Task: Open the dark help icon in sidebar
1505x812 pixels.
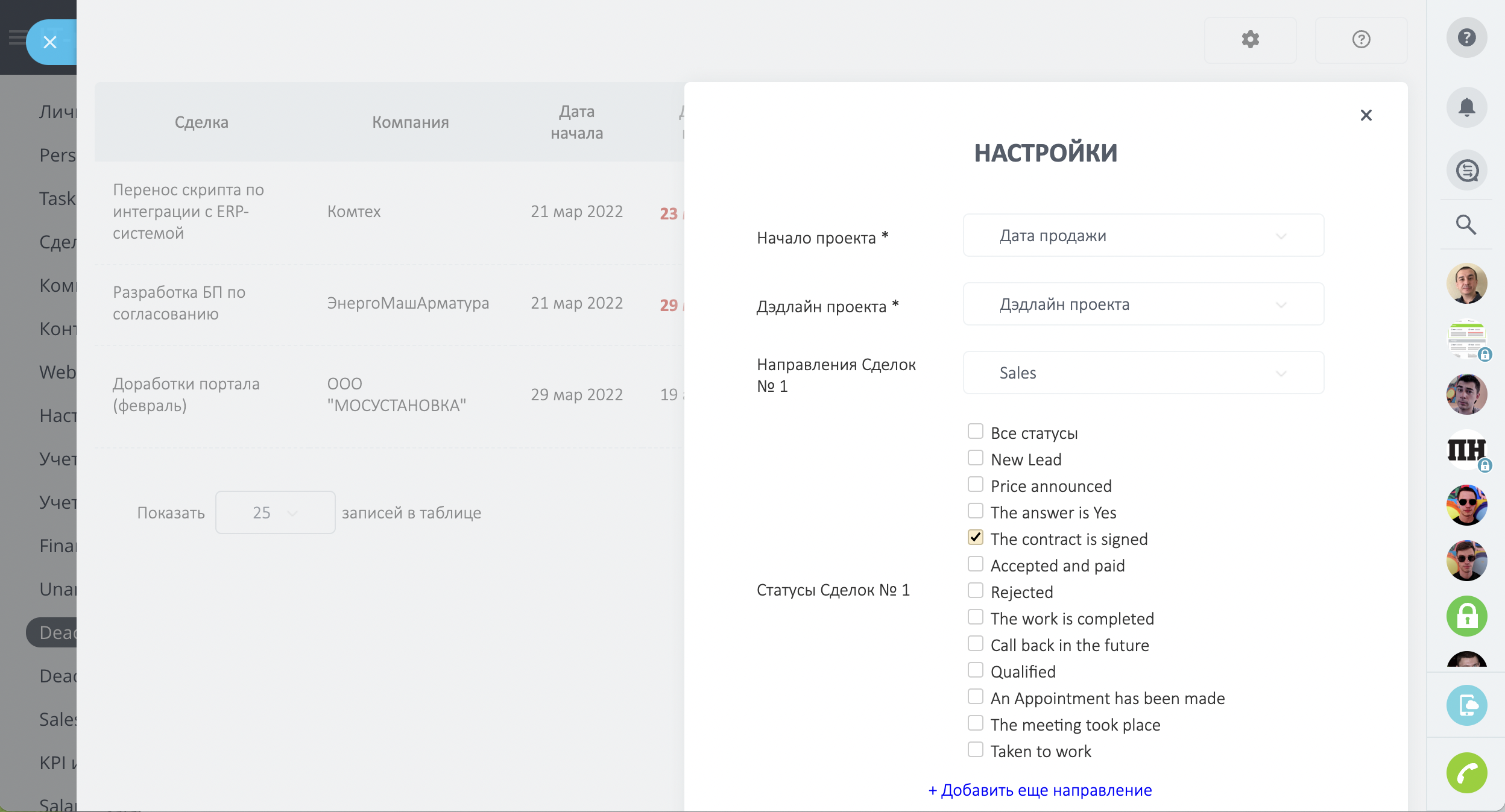Action: [x=1466, y=37]
